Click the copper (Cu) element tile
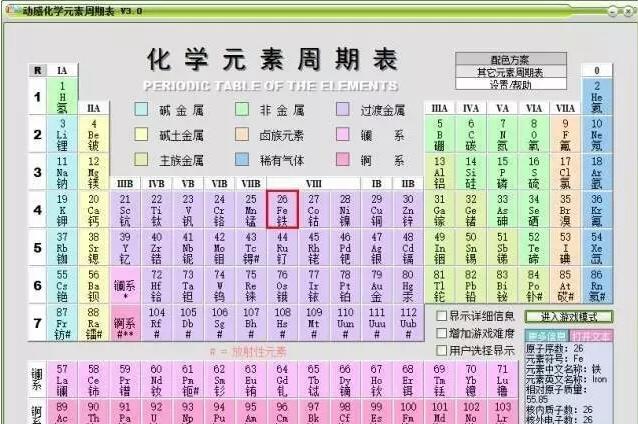 pos(376,209)
